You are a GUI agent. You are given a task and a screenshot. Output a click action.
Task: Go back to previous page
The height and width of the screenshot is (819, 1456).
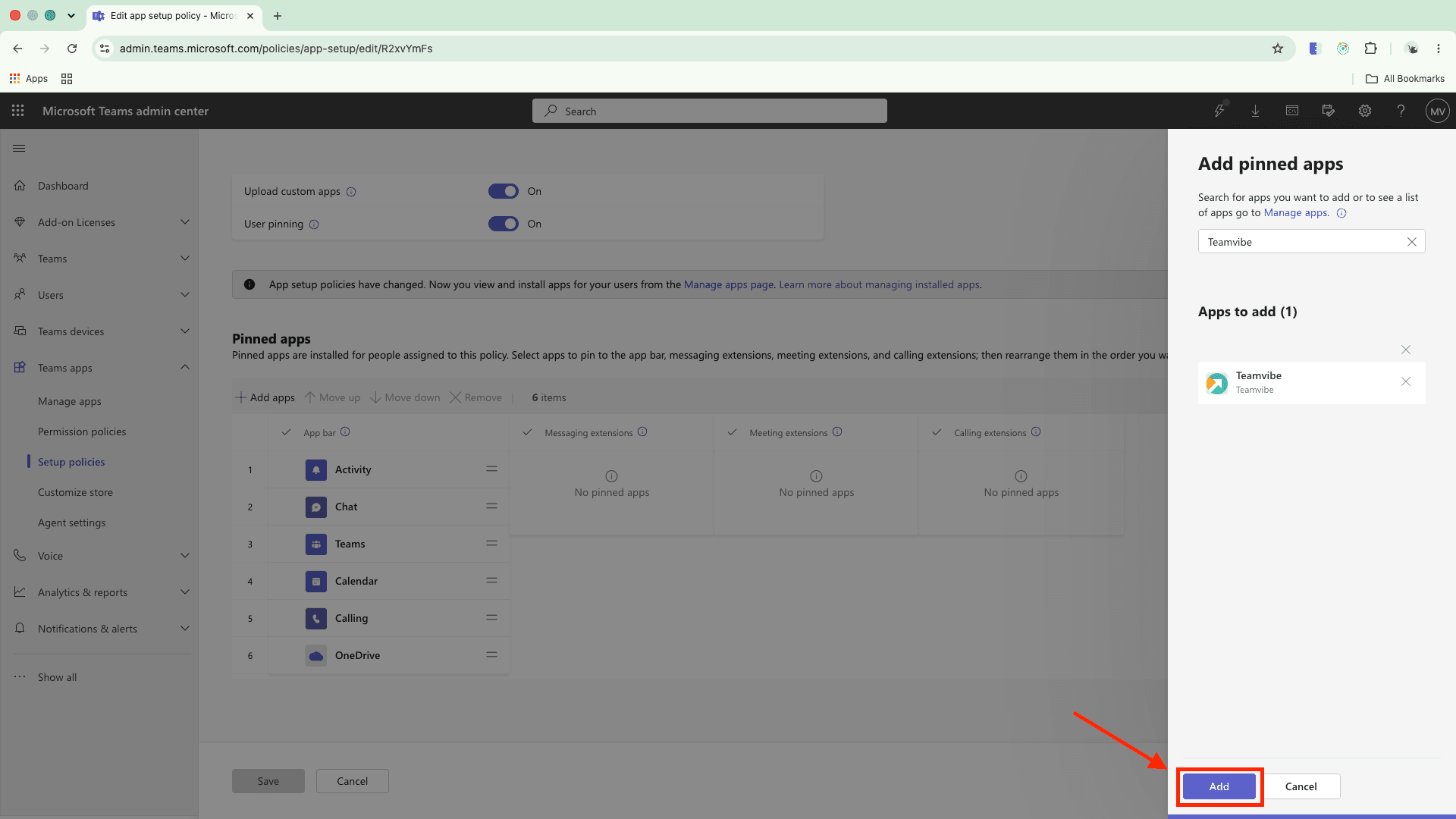pos(17,49)
